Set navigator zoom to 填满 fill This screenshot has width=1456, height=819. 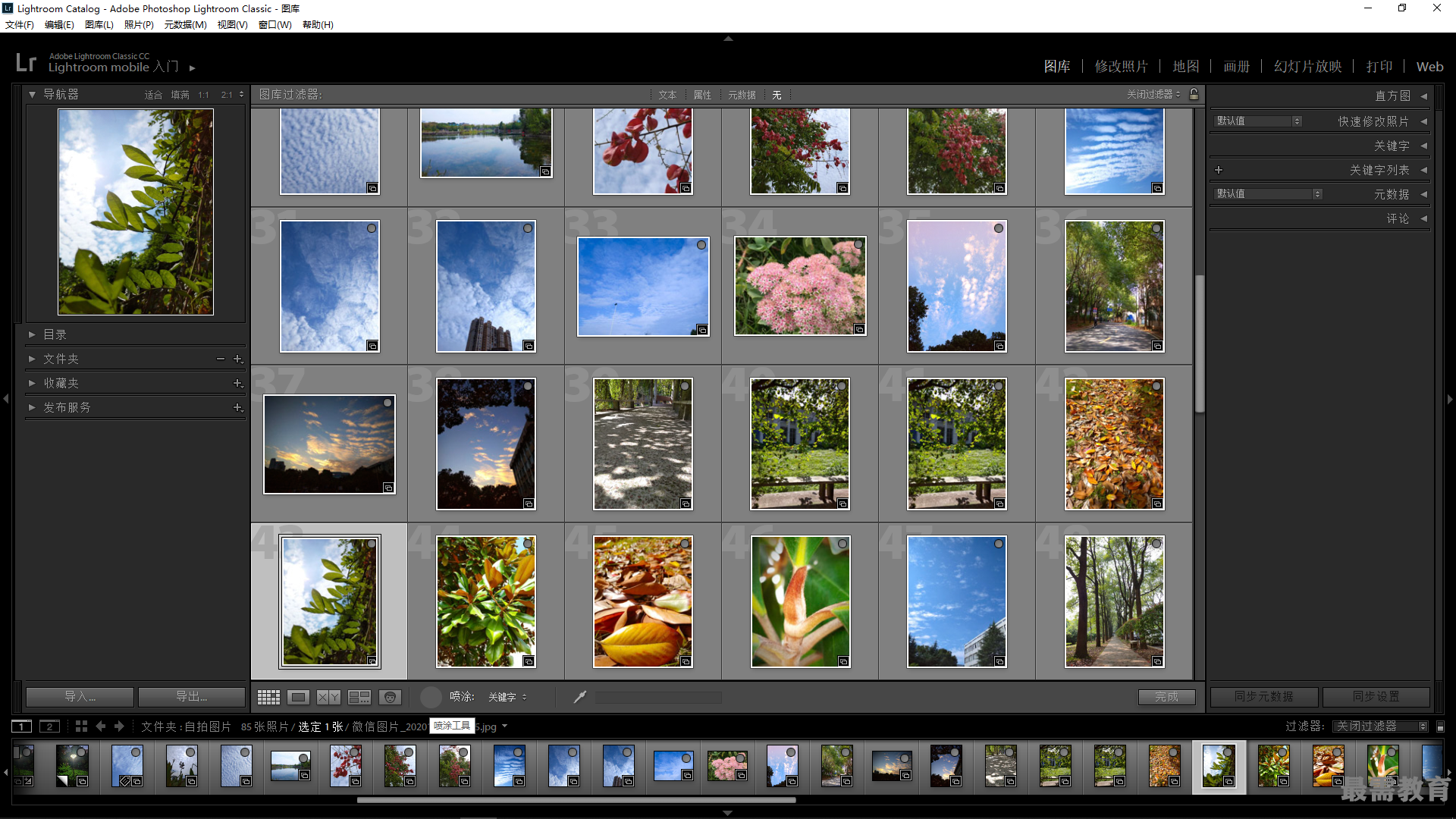180,95
